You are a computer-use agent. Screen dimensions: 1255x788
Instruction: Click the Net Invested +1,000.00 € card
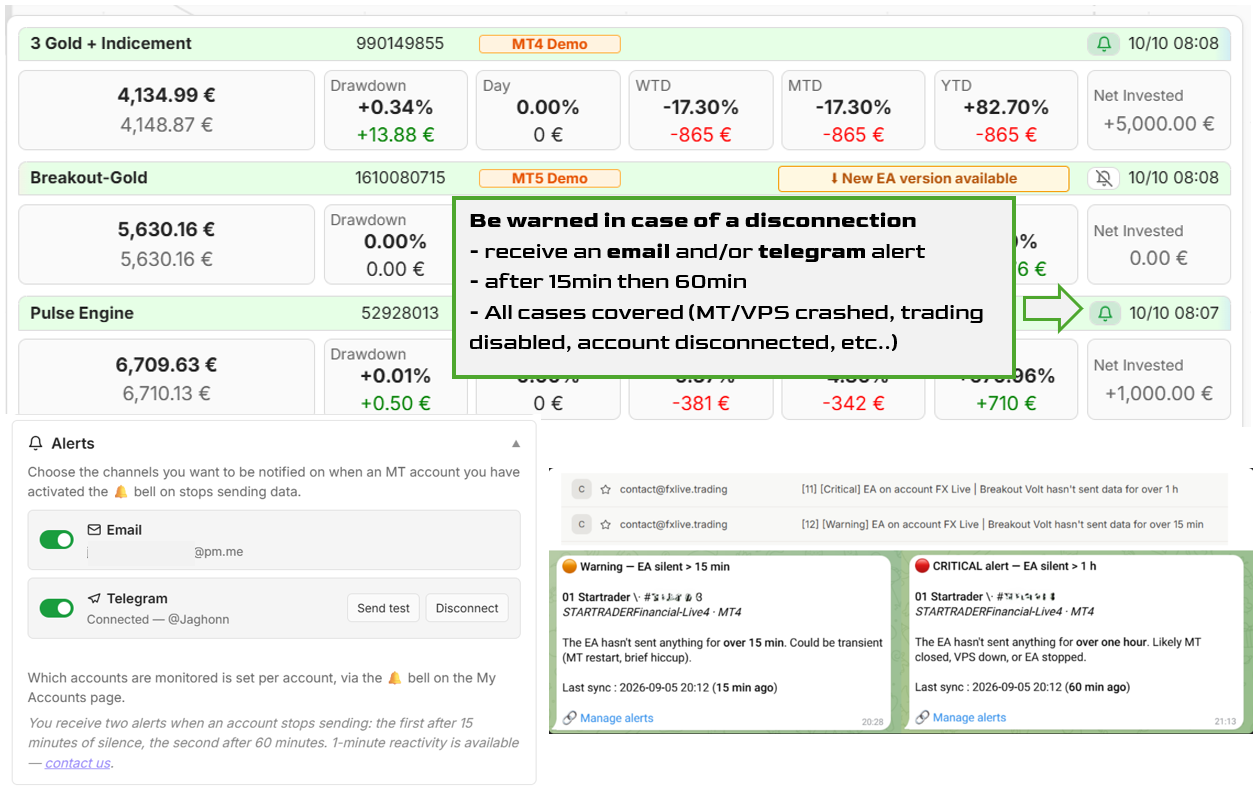[1159, 378]
